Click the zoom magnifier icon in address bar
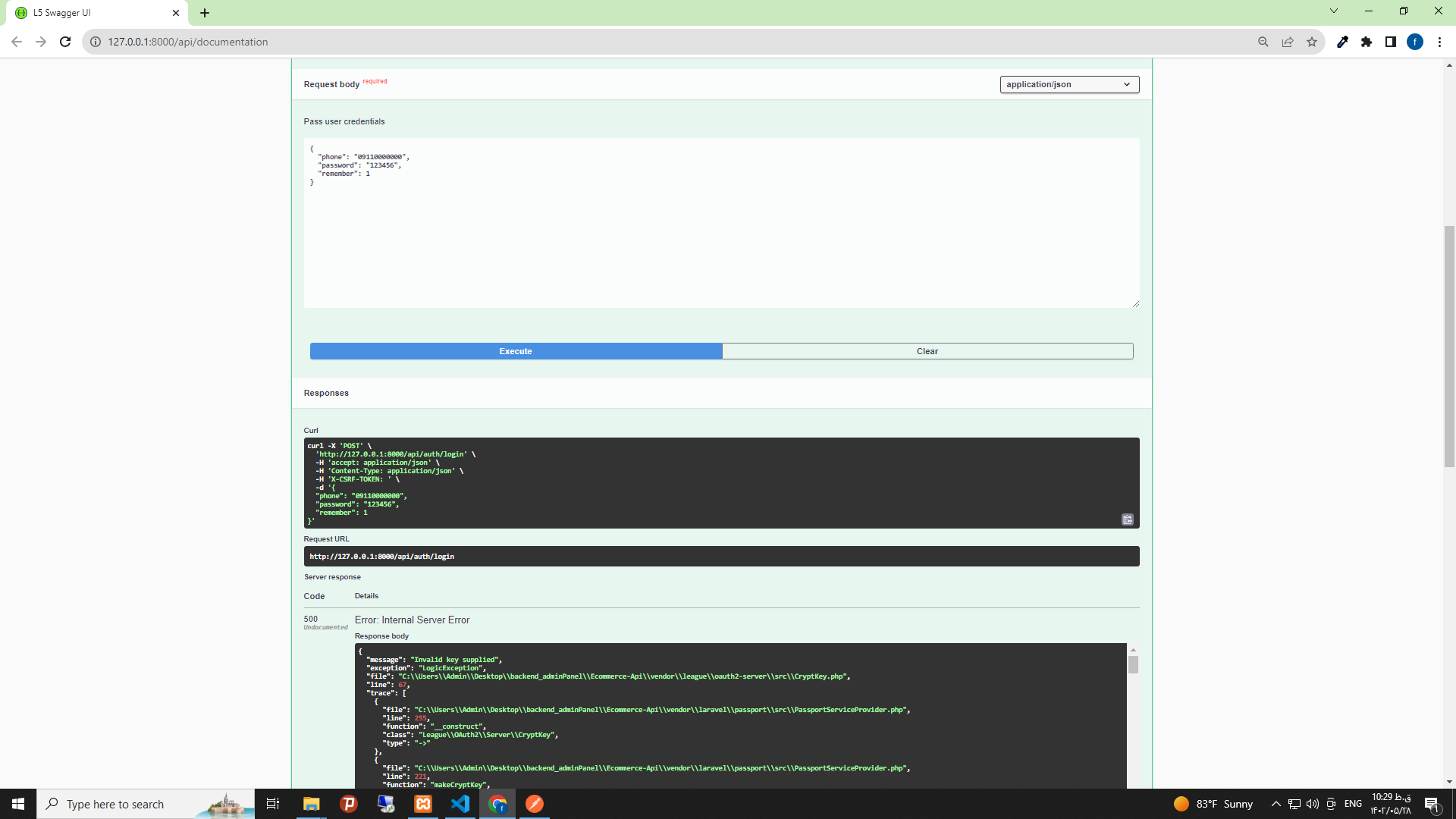 pos(1263,42)
